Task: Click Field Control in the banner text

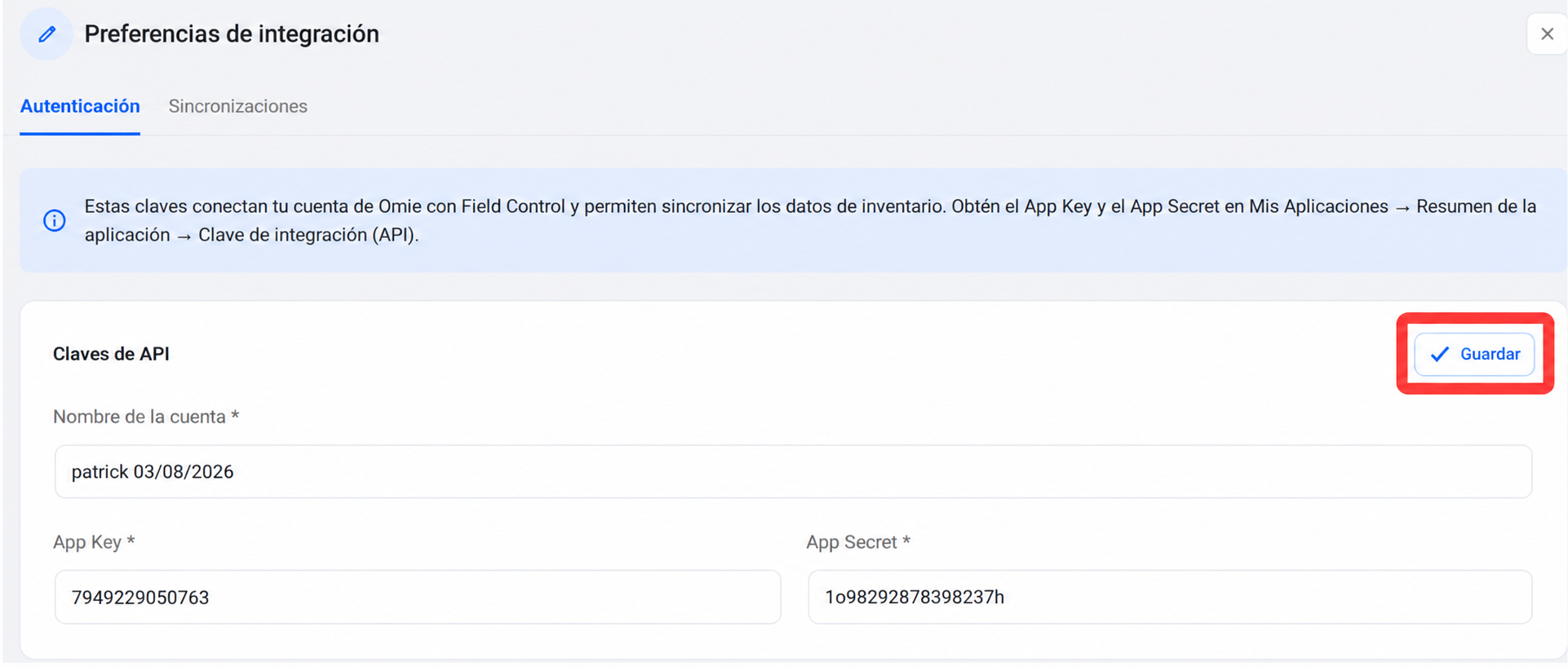Action: click(513, 206)
